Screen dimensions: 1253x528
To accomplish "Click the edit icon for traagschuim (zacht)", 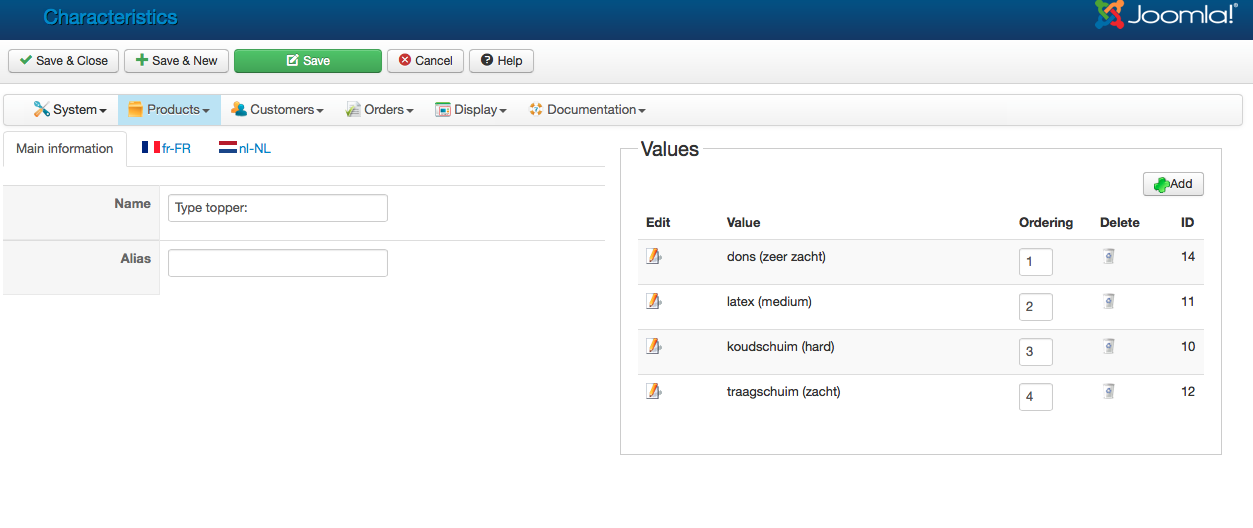I will click(654, 391).
